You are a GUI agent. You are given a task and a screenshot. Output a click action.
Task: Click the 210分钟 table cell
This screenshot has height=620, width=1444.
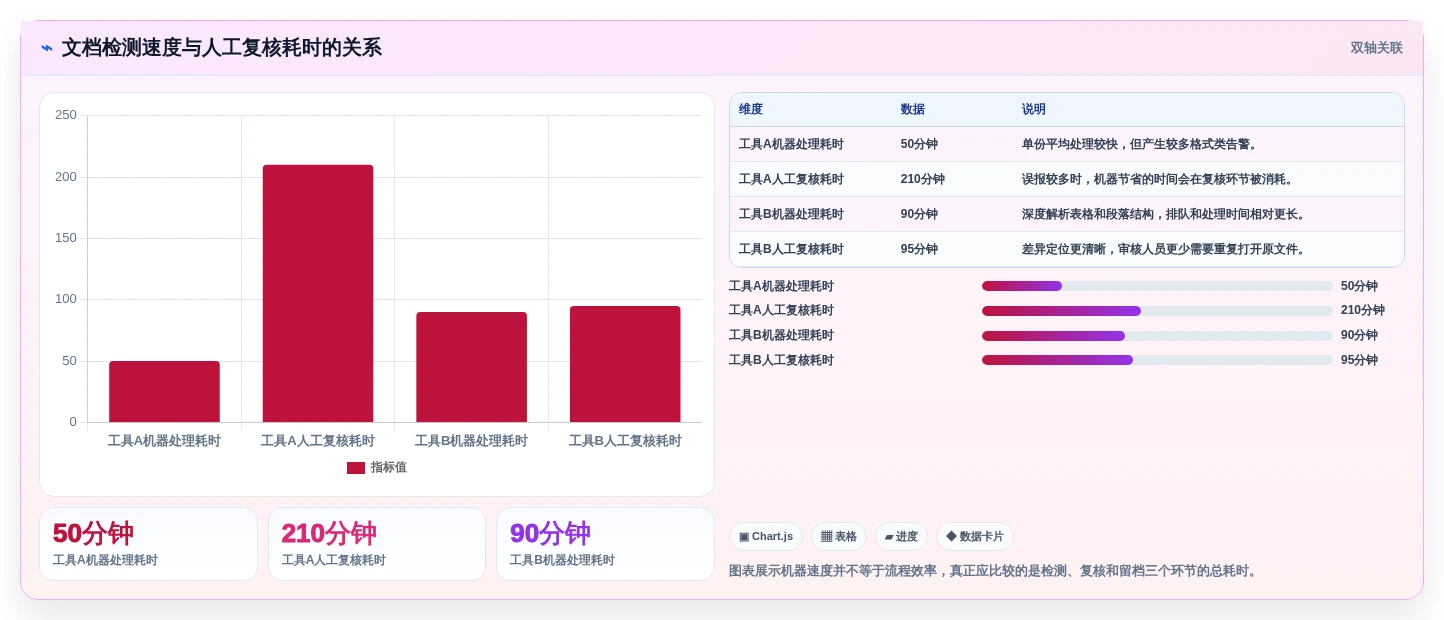coord(923,179)
